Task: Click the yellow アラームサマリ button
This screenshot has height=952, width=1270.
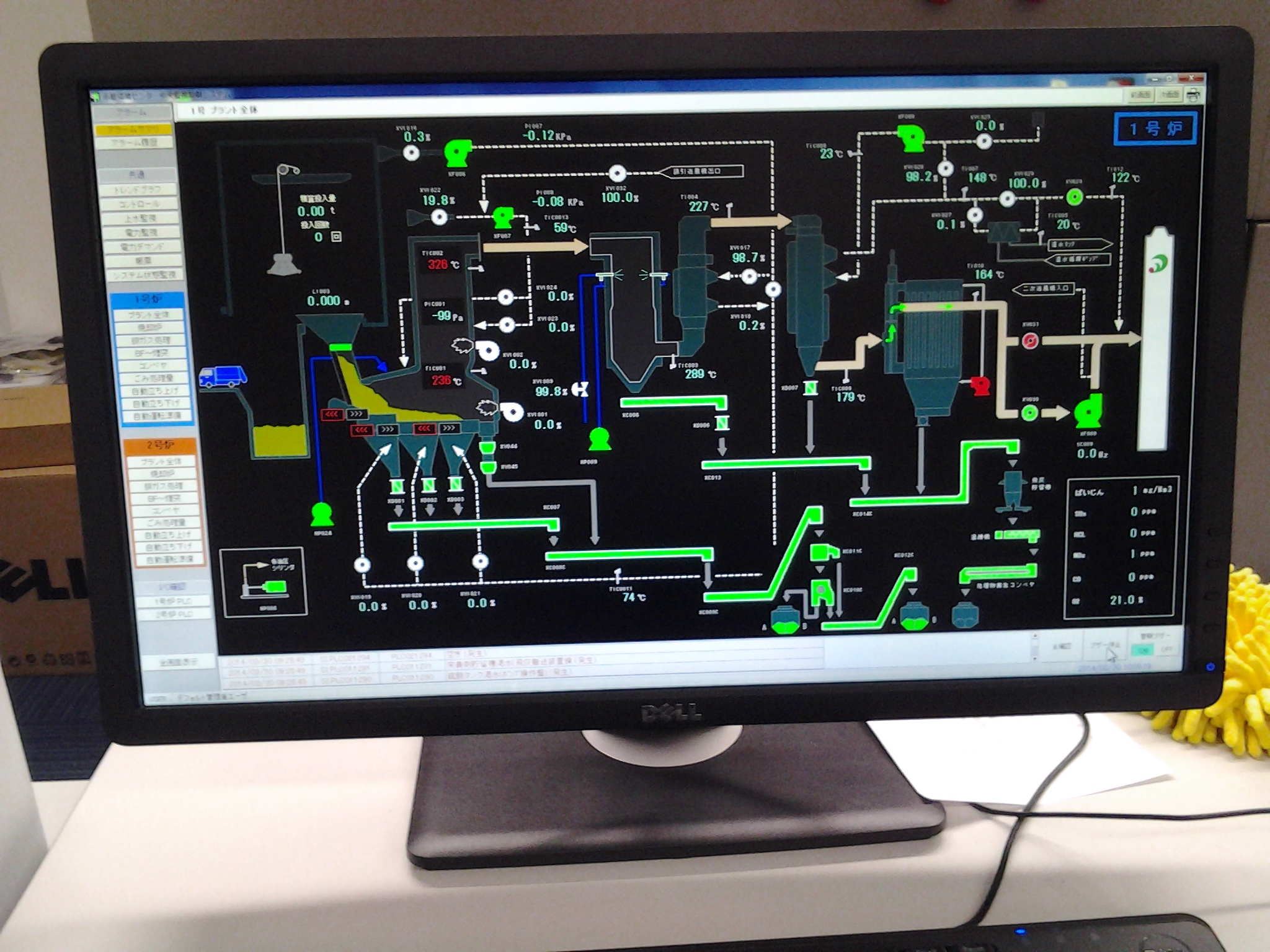Action: click(x=134, y=130)
